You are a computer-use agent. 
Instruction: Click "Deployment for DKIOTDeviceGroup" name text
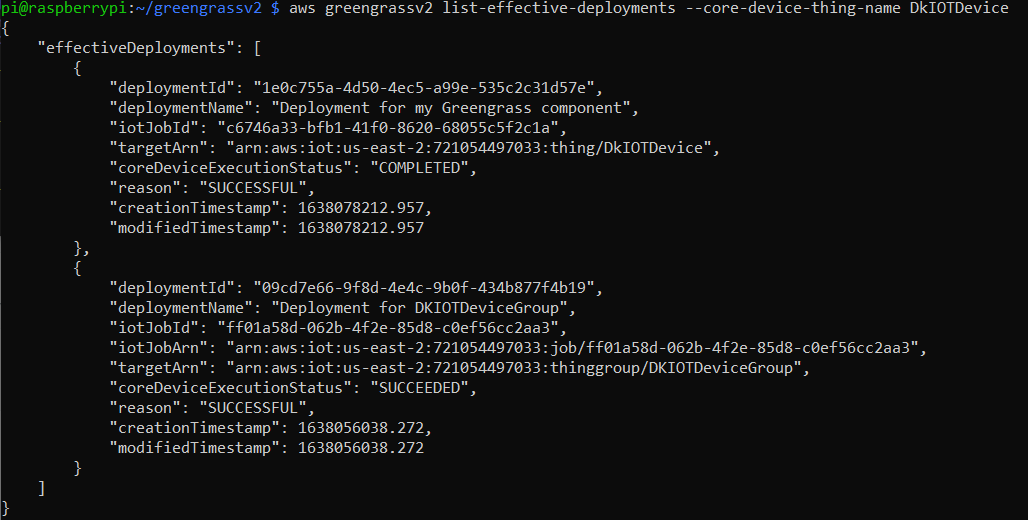(424, 308)
